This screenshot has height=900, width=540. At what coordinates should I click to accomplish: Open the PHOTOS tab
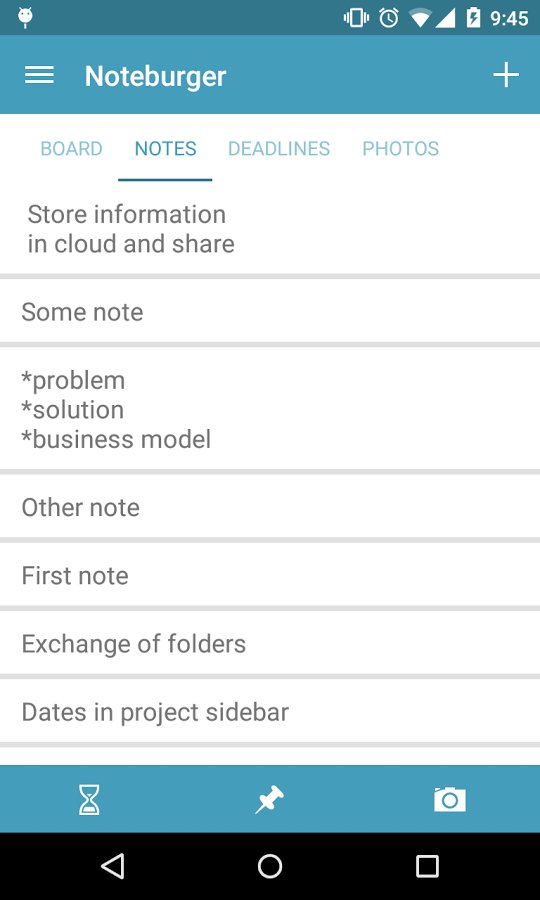[401, 149]
